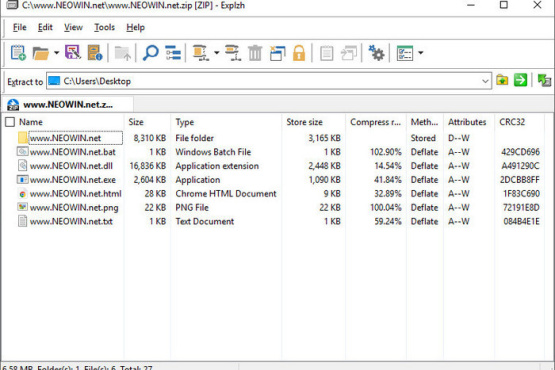Click the grayed copy windows icon
This screenshot has height=370, width=555.
[x=349, y=53]
